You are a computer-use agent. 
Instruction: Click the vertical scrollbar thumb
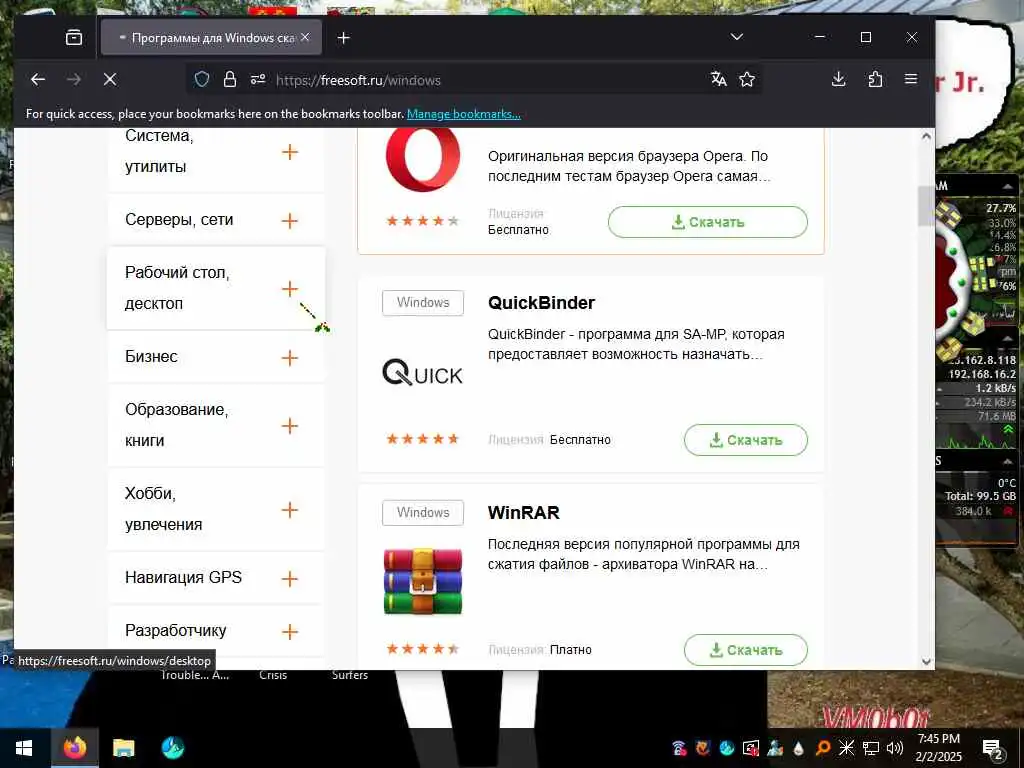coord(926,206)
